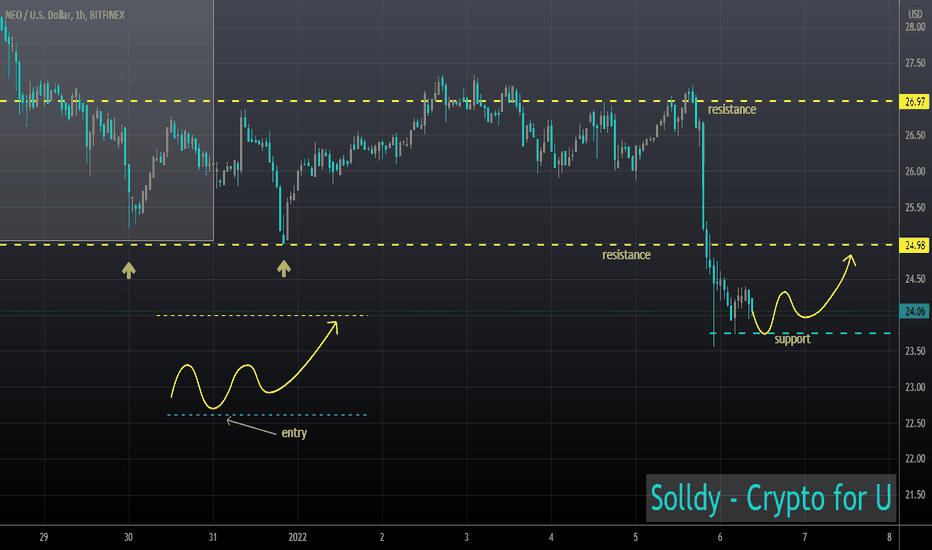Open the USD currency selector on price axis
The width and height of the screenshot is (932, 550).
point(915,14)
